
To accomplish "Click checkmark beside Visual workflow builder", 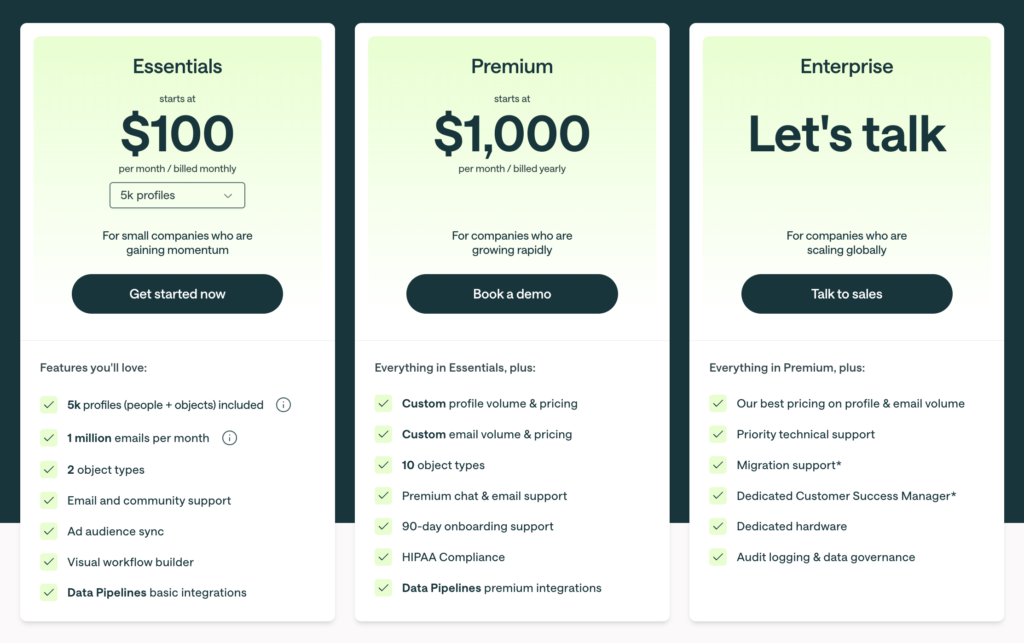I will coord(49,561).
